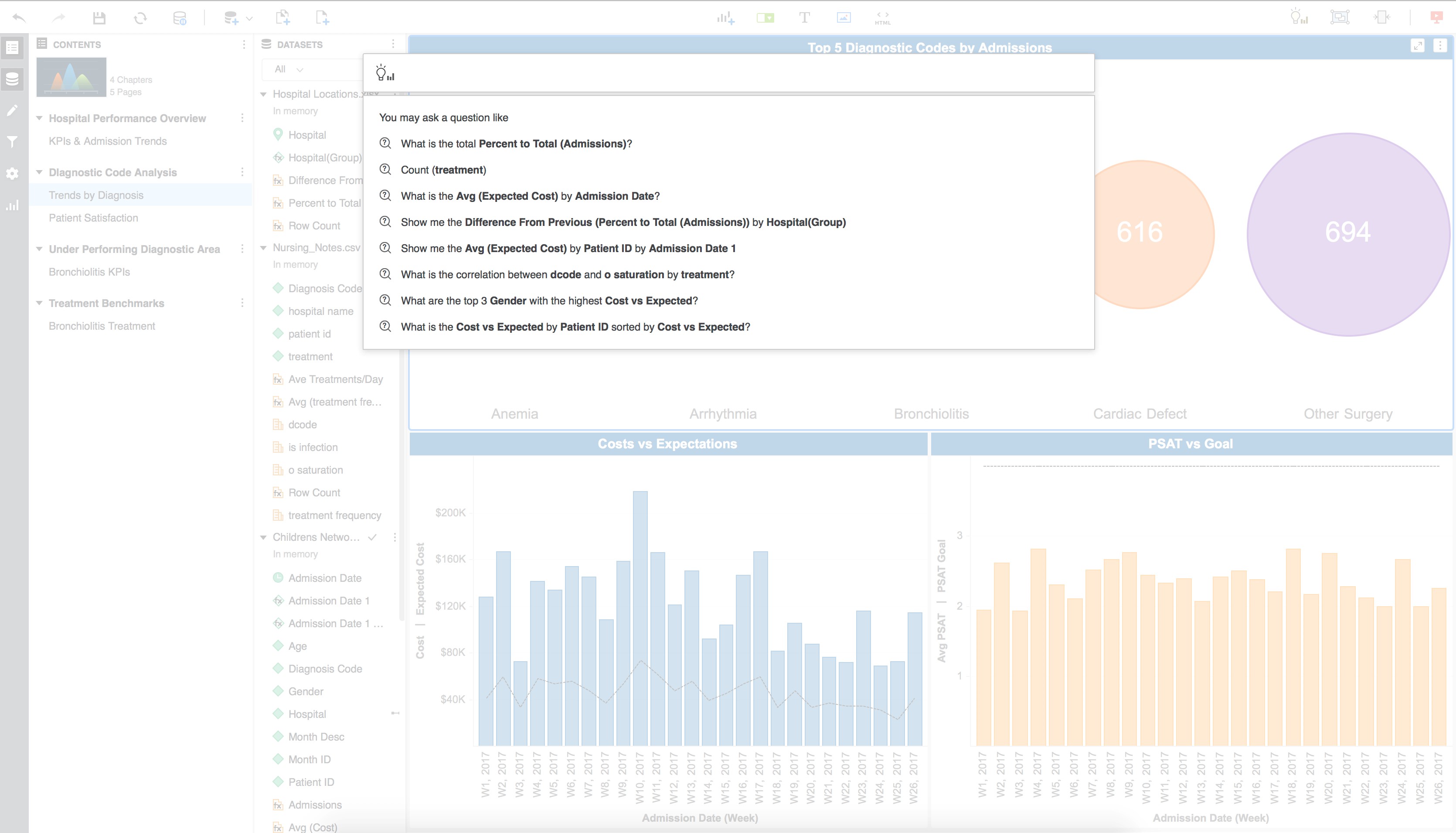
Task: Insert a text element with the T icon
Action: pos(804,17)
